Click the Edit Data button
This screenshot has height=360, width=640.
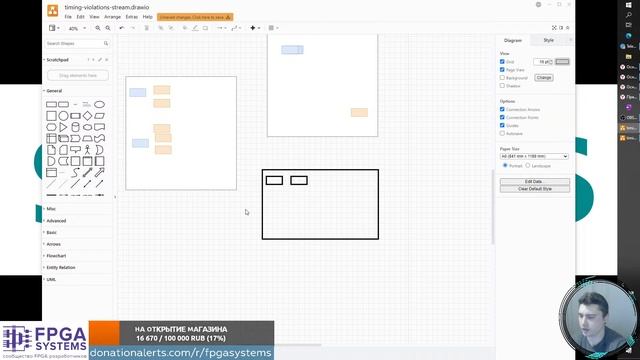[534, 182]
